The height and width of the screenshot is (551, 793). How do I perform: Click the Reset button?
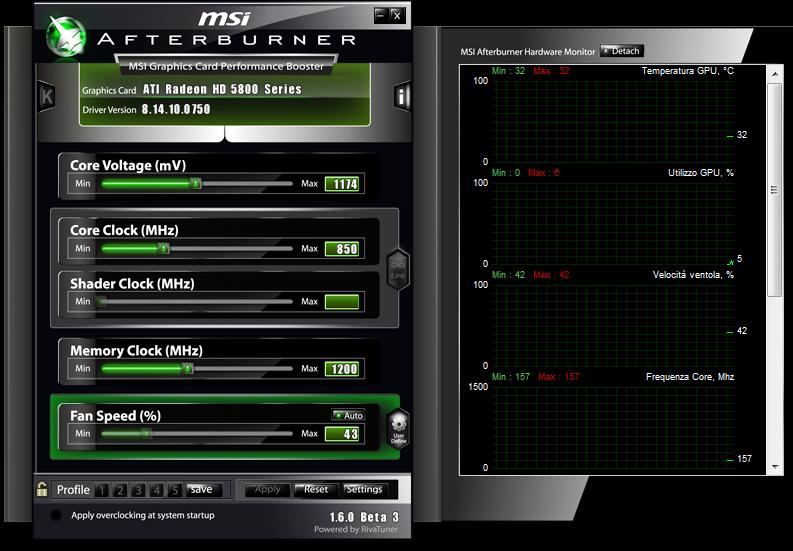[x=316, y=490]
